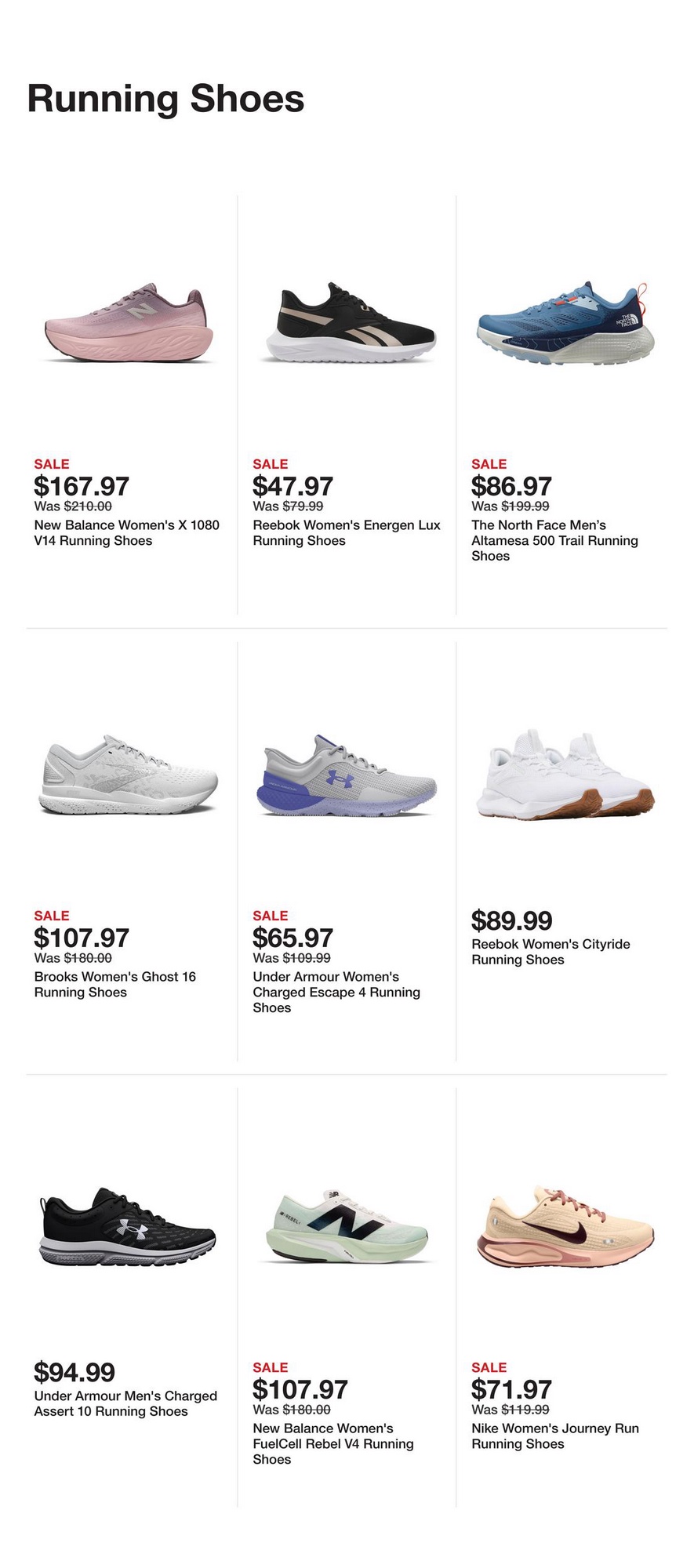The width and height of the screenshot is (694, 1568).
Task: Click the white Reebok Cityride shoes photo
Action: (565, 775)
